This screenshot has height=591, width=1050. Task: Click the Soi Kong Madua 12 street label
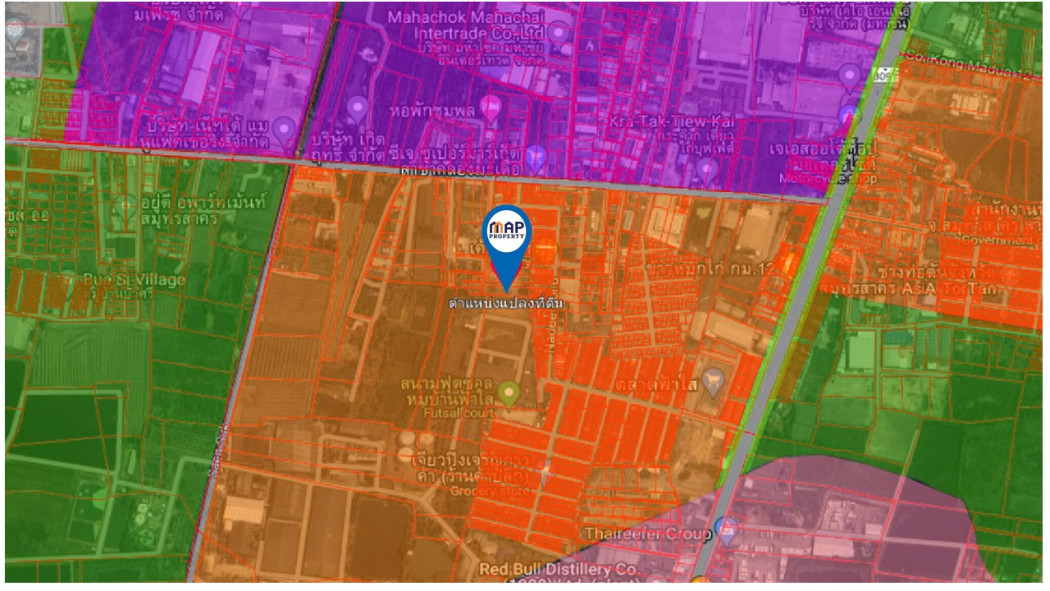(x=967, y=64)
